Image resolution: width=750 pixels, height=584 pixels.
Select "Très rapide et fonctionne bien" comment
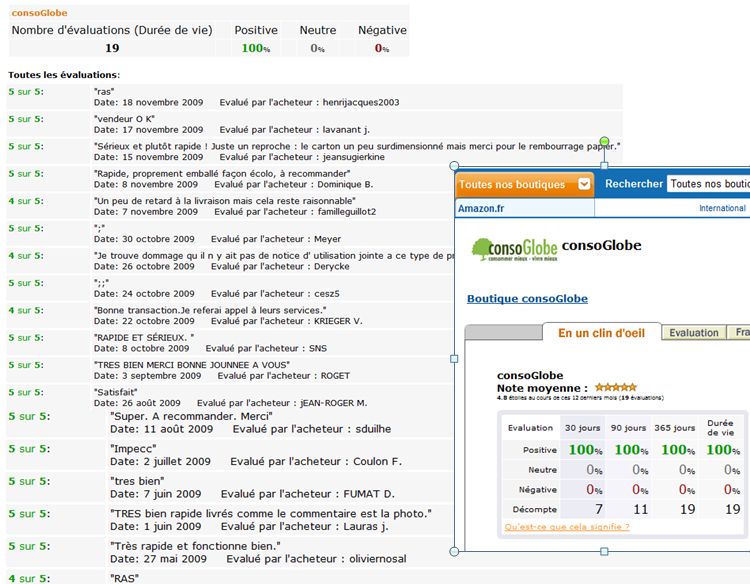[195, 546]
